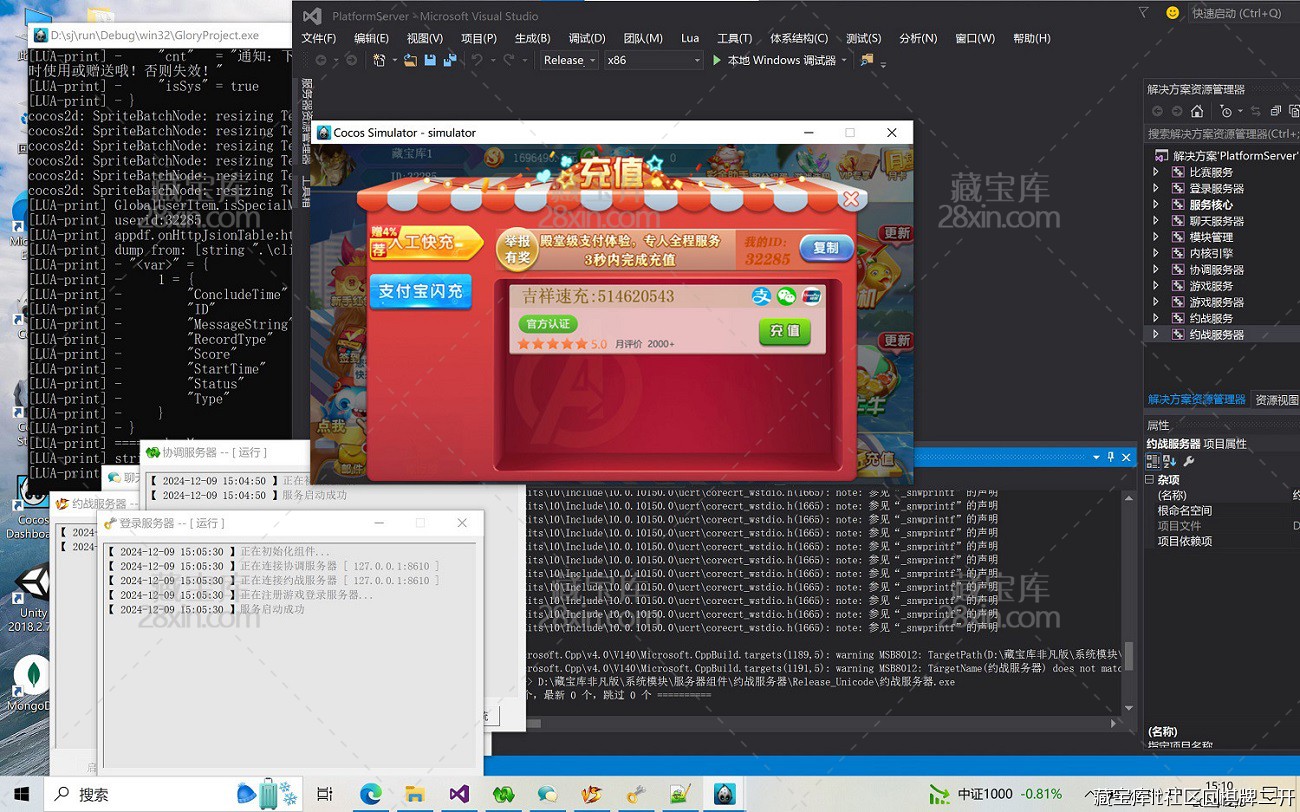1300x812 pixels.
Task: Click the blue 复制 copy ID button
Action: [x=825, y=248]
